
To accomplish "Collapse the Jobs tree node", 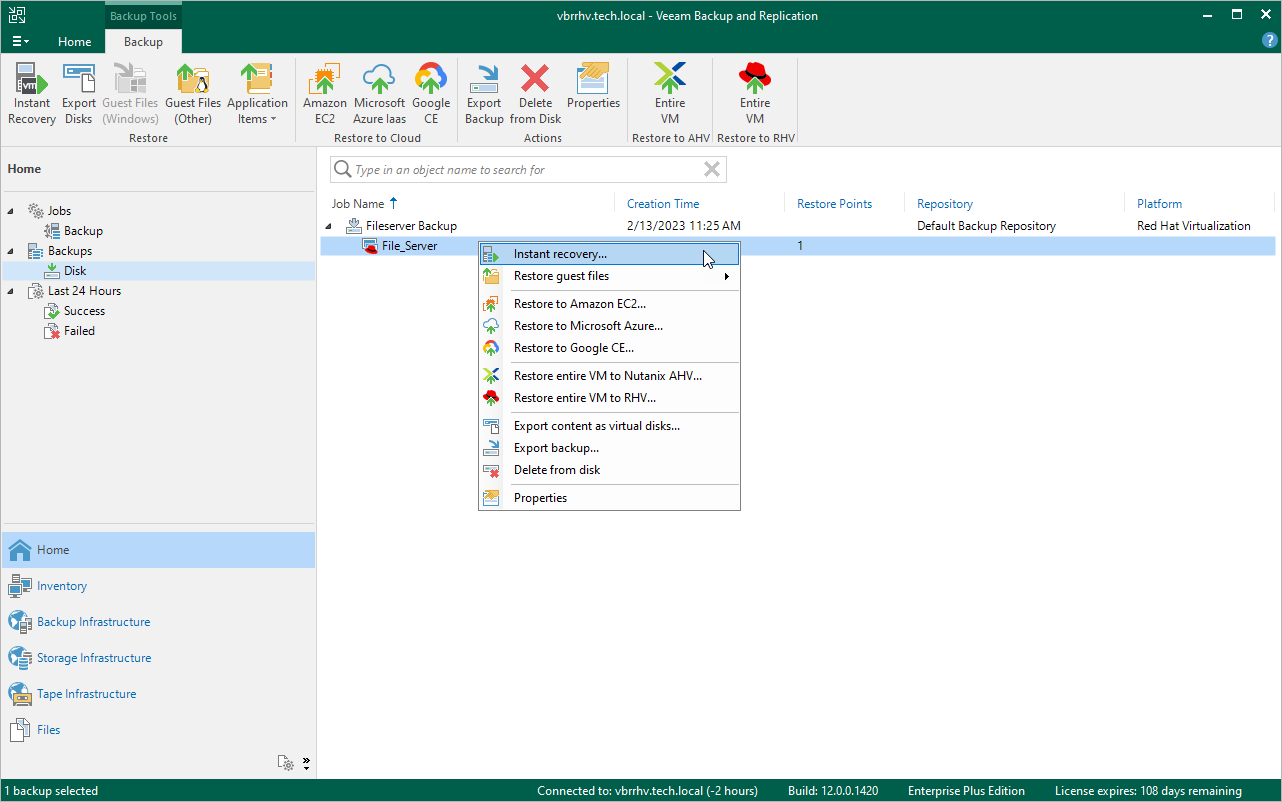I will (11, 211).
